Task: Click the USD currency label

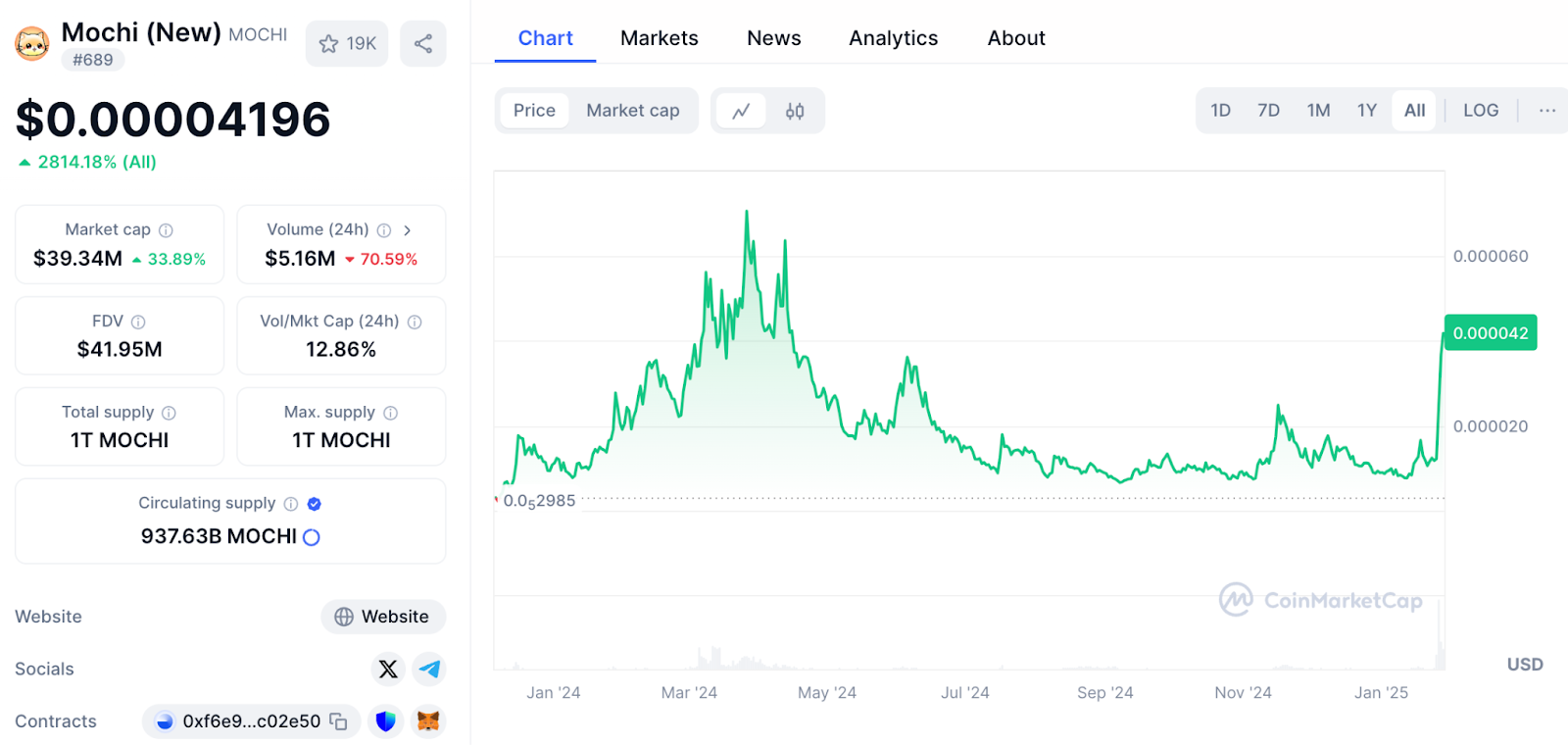Action: 1525,665
